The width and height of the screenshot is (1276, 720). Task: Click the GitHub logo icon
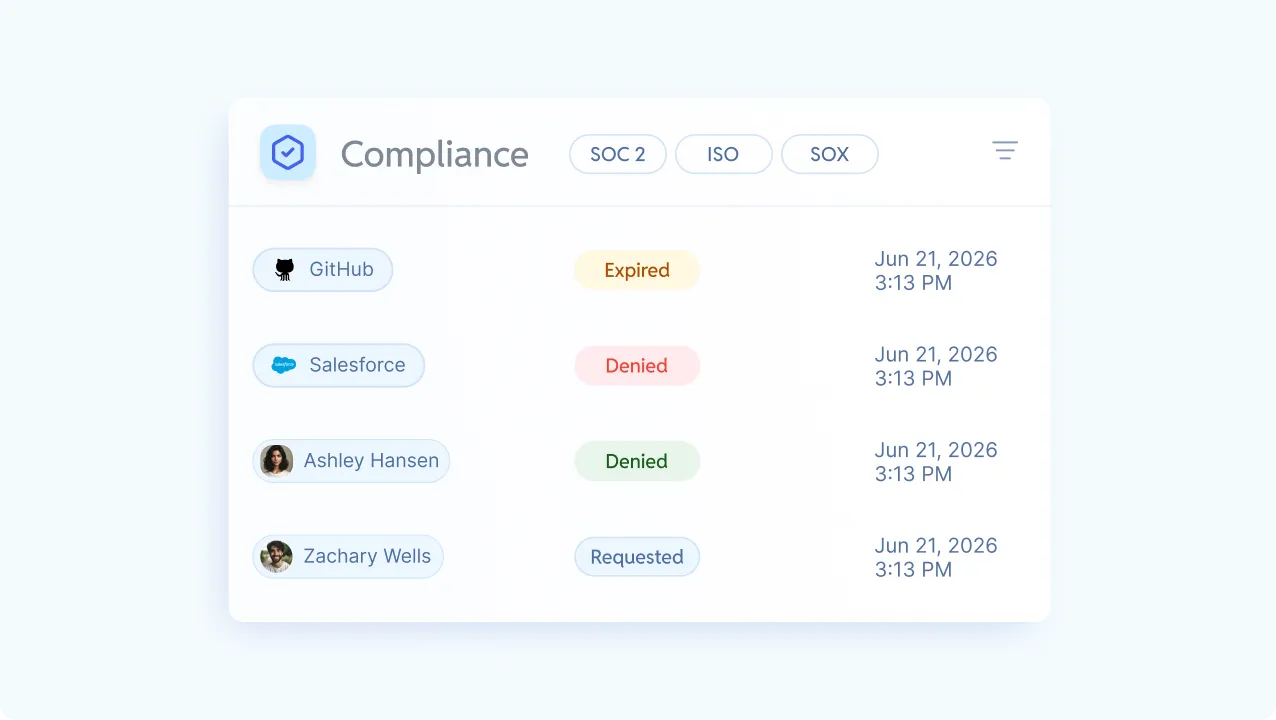pos(283,269)
